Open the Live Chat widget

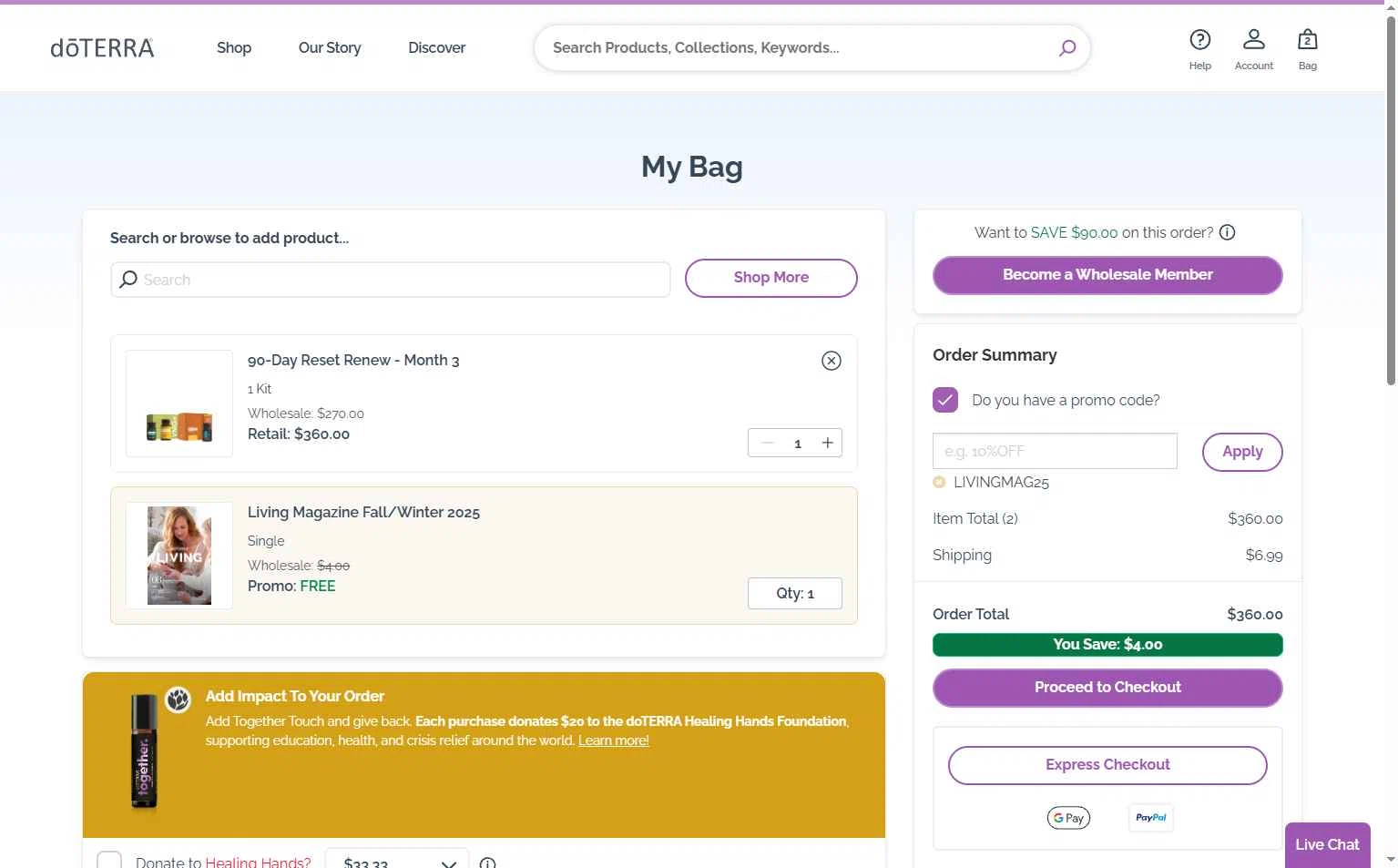pyautogui.click(x=1327, y=844)
